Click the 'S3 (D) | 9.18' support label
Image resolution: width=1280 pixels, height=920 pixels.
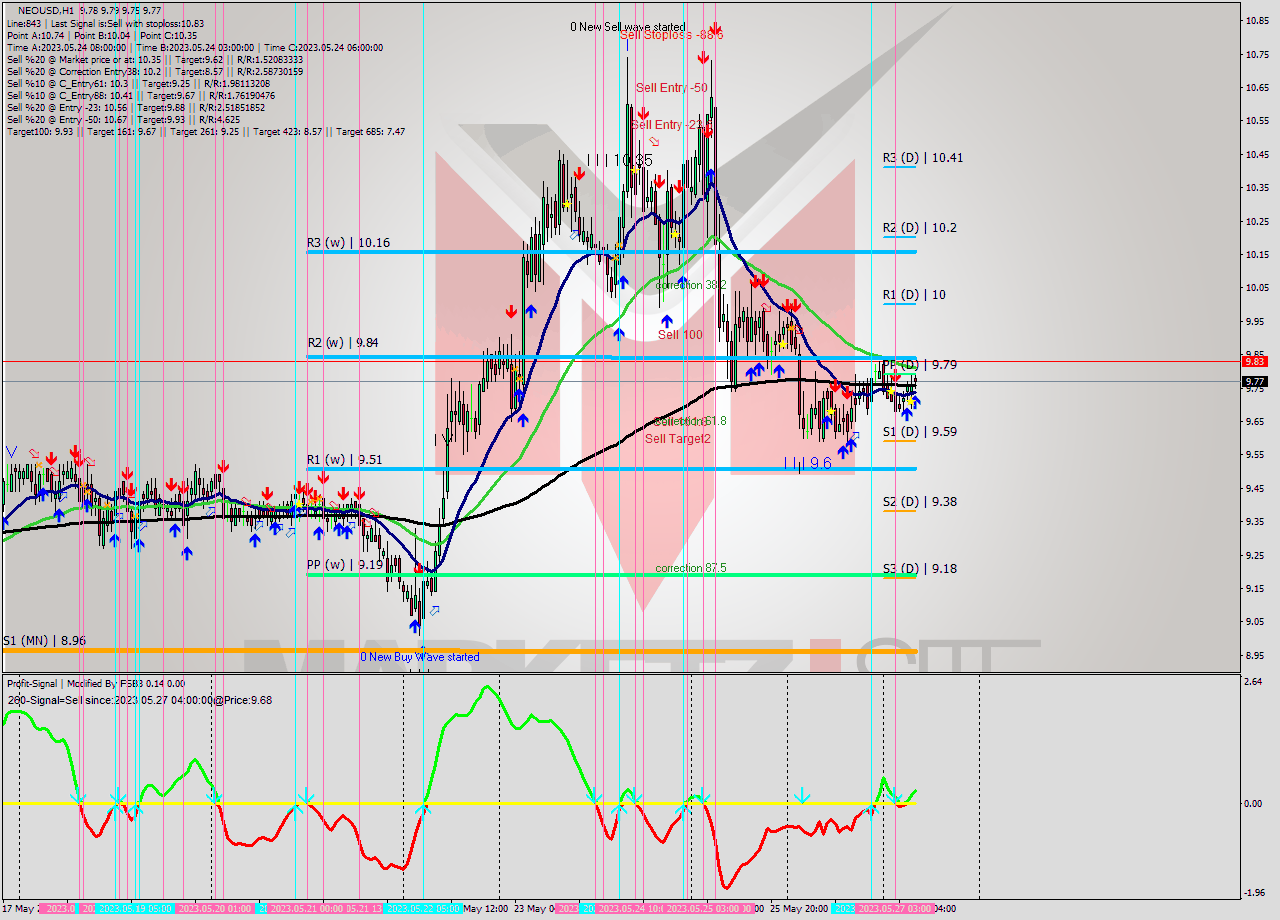tap(919, 569)
